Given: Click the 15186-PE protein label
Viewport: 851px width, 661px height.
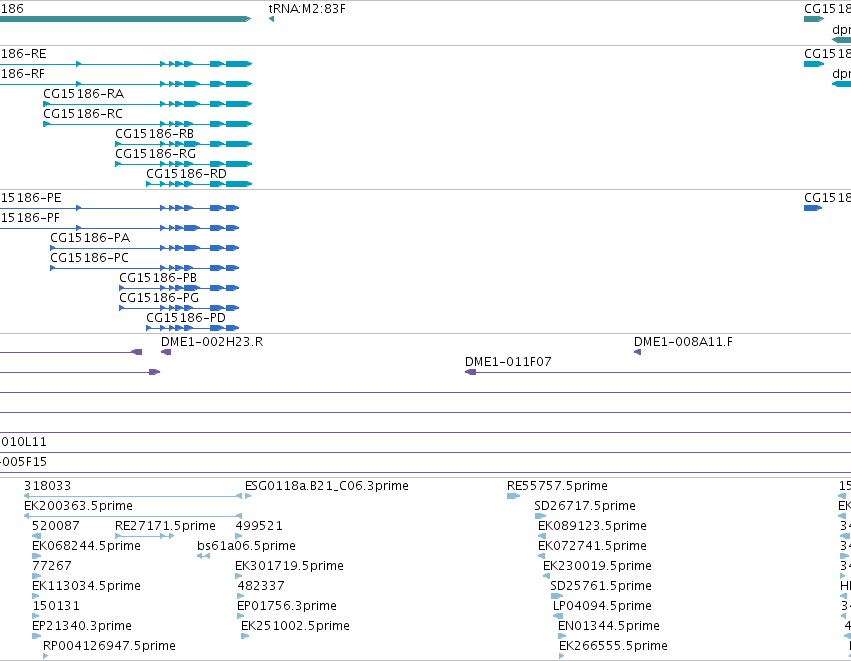Looking at the screenshot, I should tap(31, 198).
